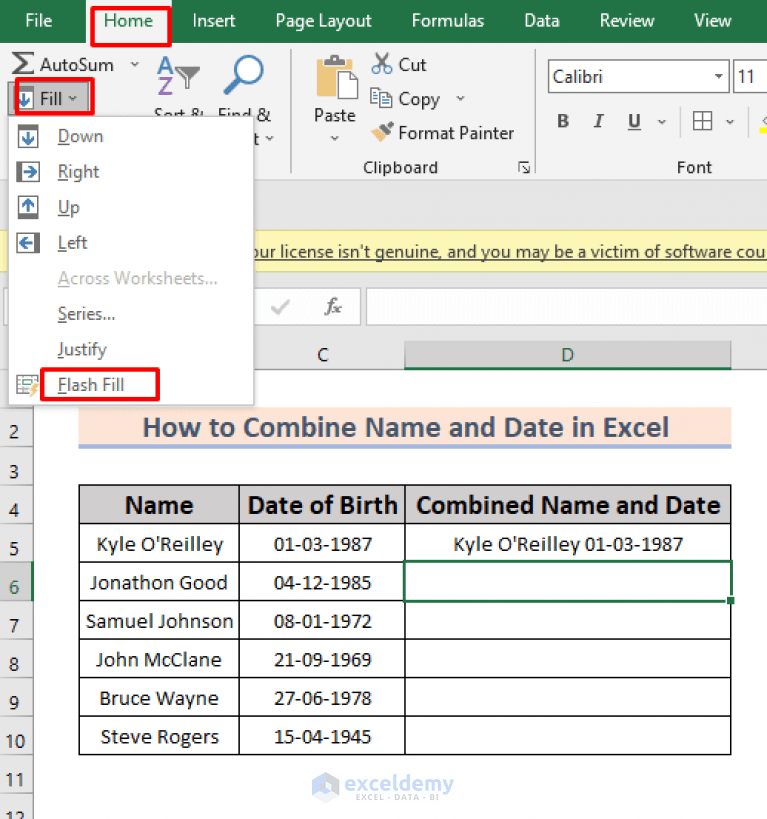Choose Fill Left option
This screenshot has height=819, width=767.
[131, 243]
